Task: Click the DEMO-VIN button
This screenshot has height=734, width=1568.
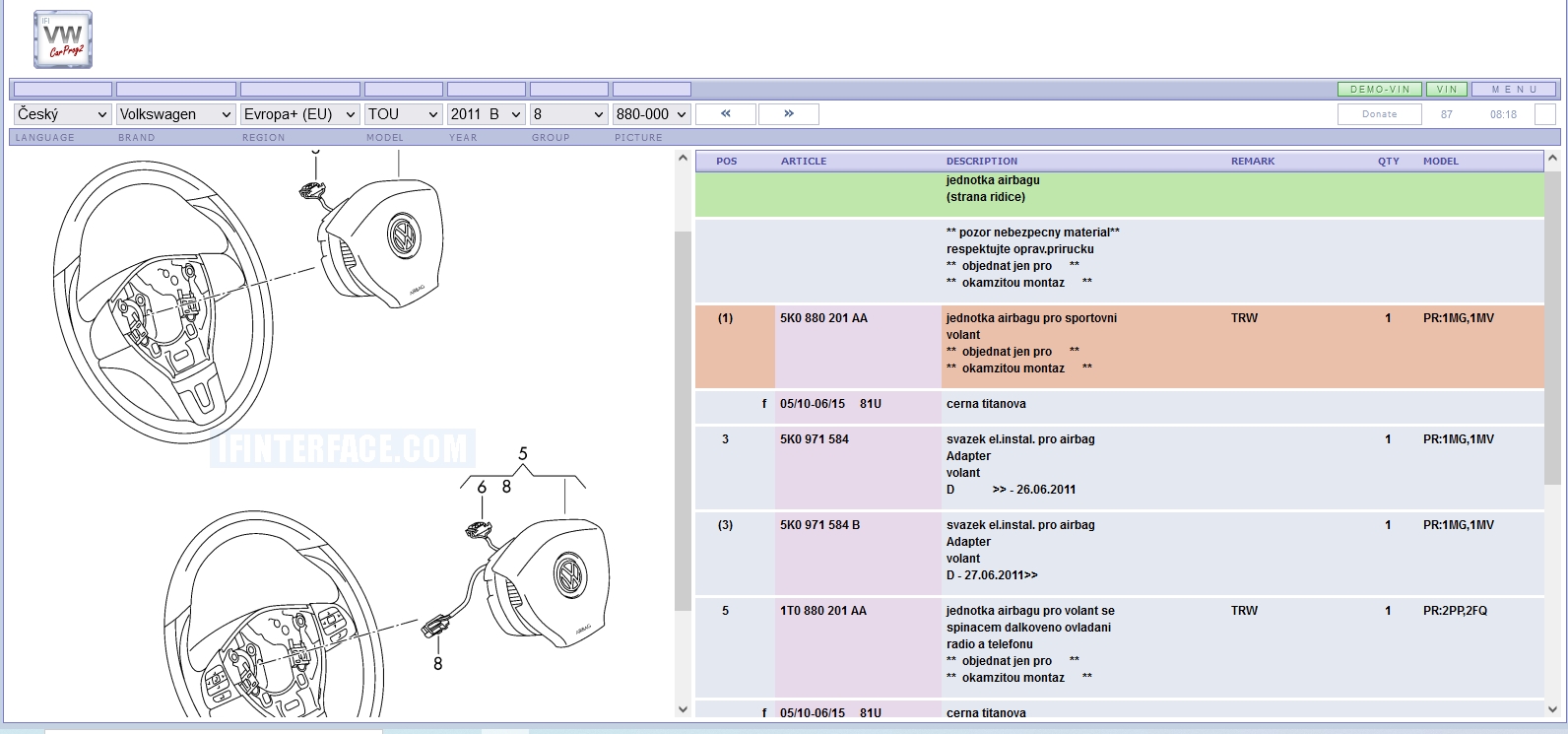Action: pyautogui.click(x=1380, y=89)
